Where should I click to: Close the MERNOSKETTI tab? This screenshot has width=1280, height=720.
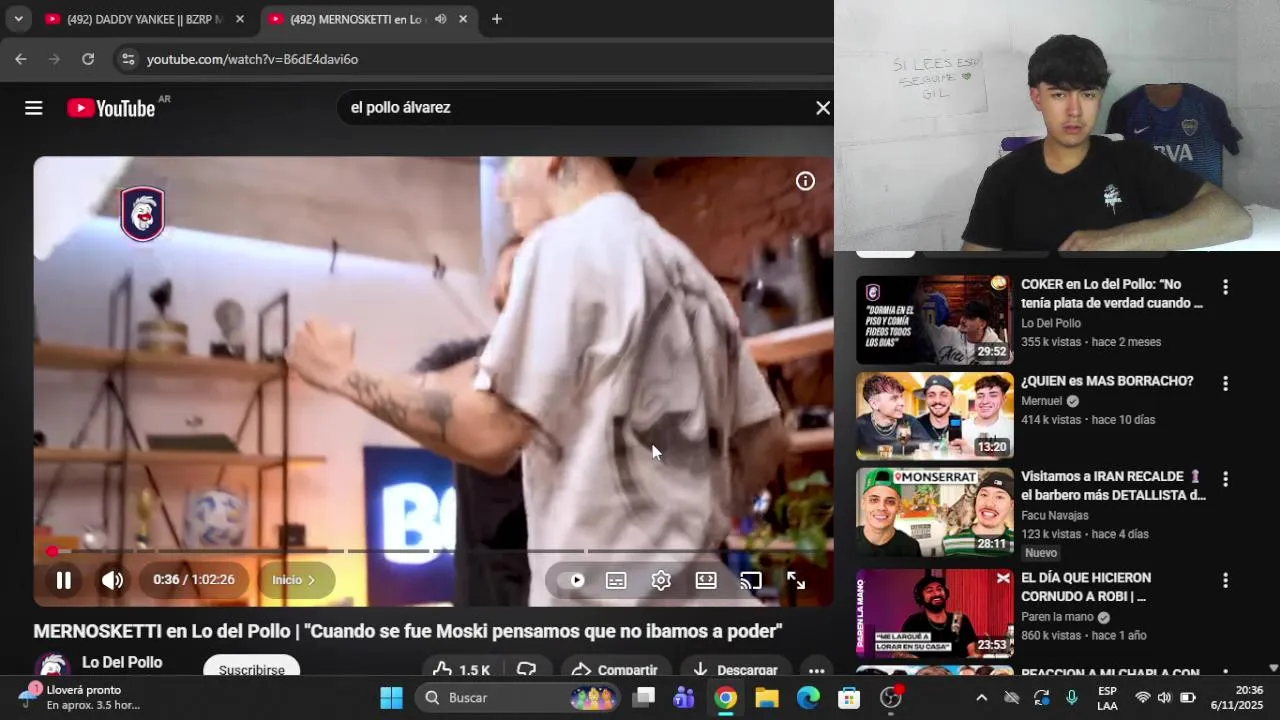463,19
